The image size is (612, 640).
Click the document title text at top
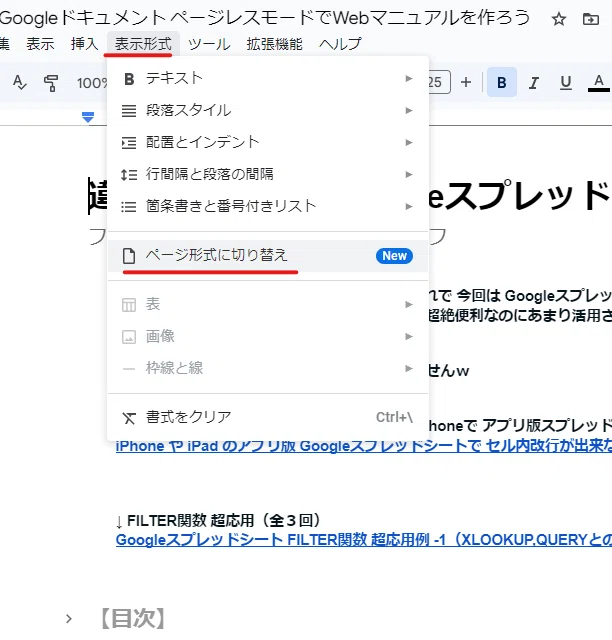pos(265,18)
